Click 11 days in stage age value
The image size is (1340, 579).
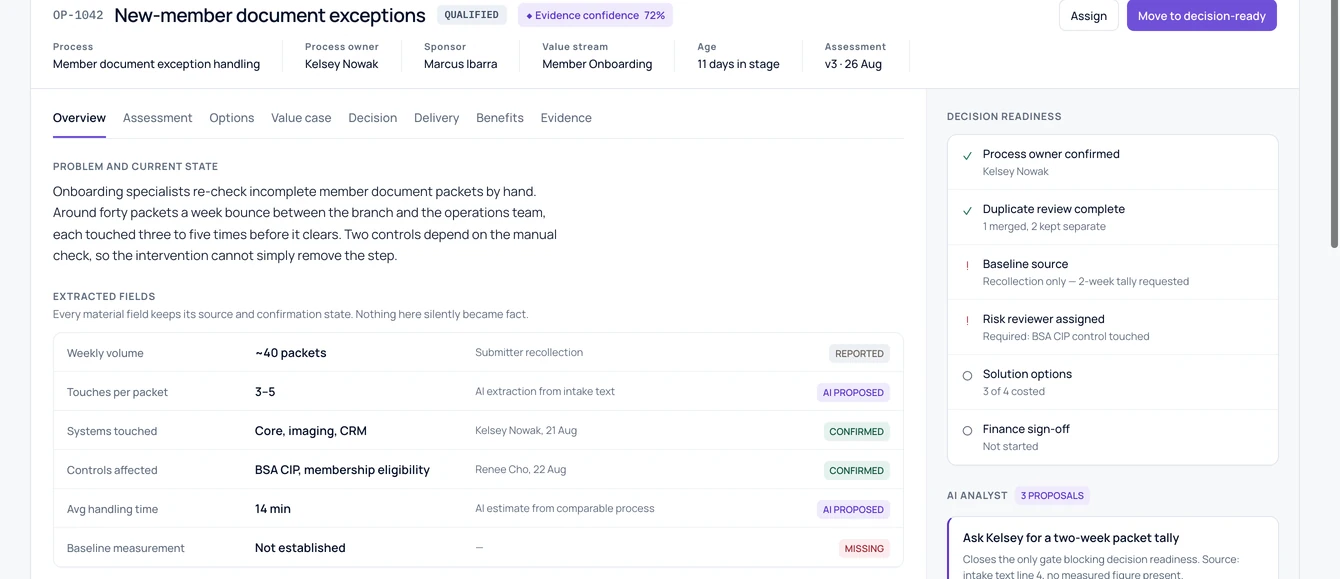click(738, 64)
